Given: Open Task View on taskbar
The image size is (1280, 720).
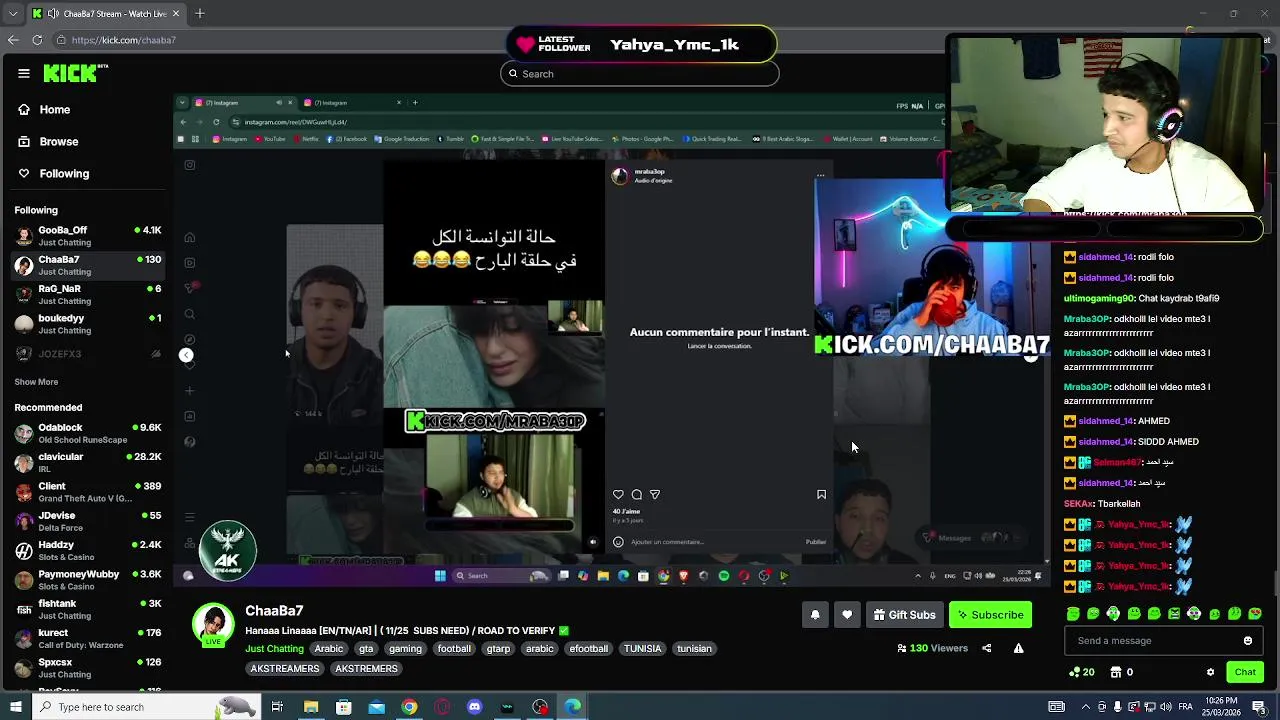Looking at the screenshot, I should coord(277,707).
